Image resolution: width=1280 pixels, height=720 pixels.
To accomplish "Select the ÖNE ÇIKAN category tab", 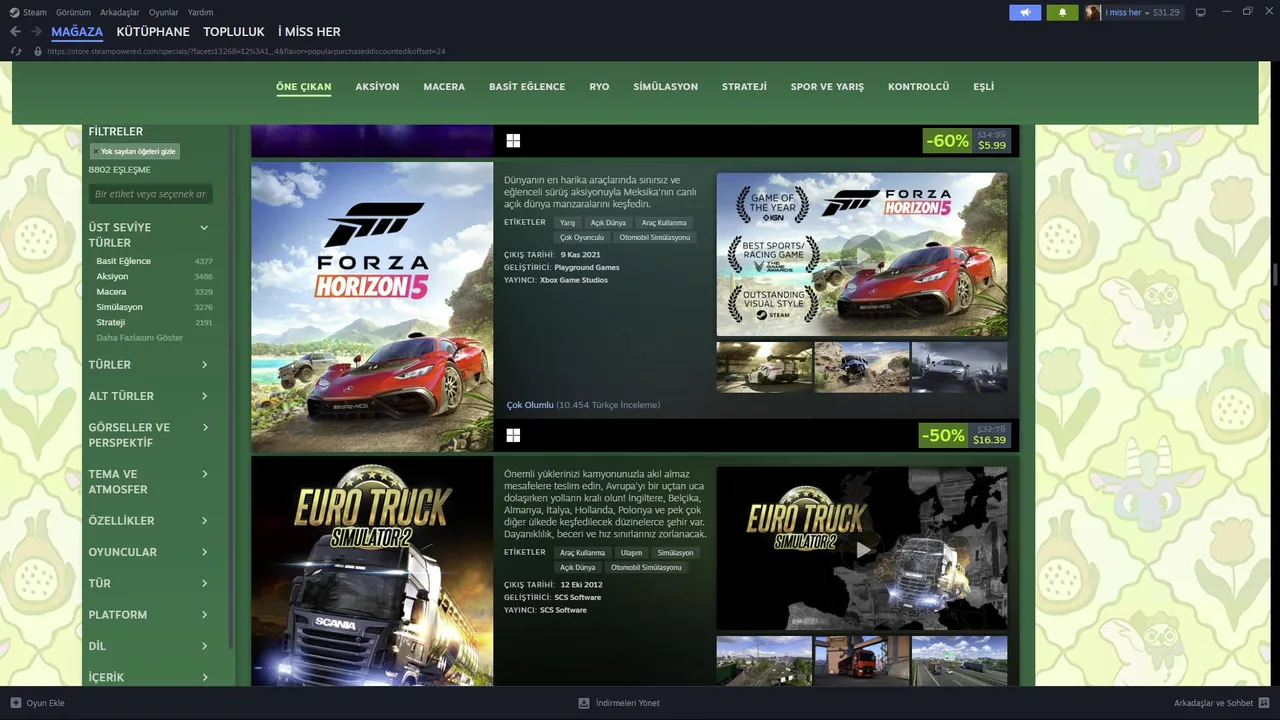I will coord(304,87).
